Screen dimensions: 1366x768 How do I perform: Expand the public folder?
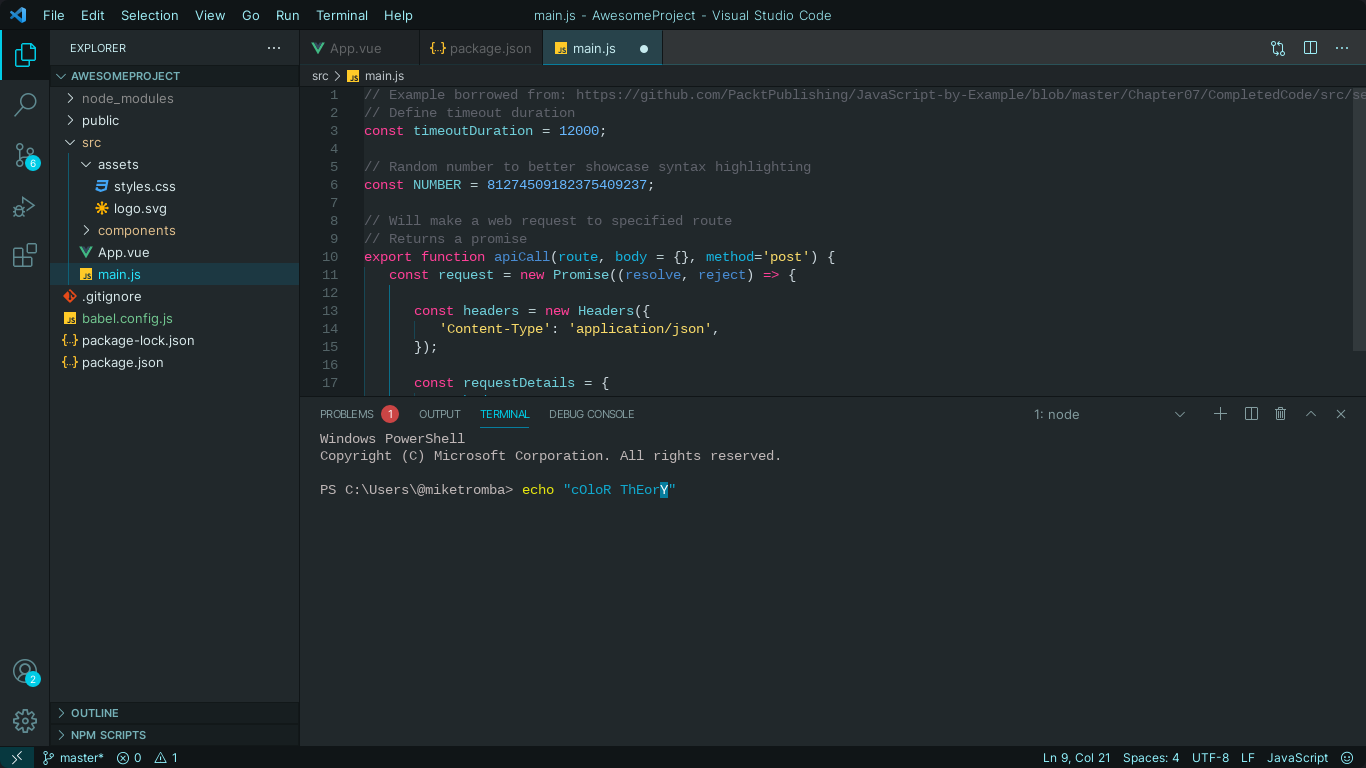(100, 120)
